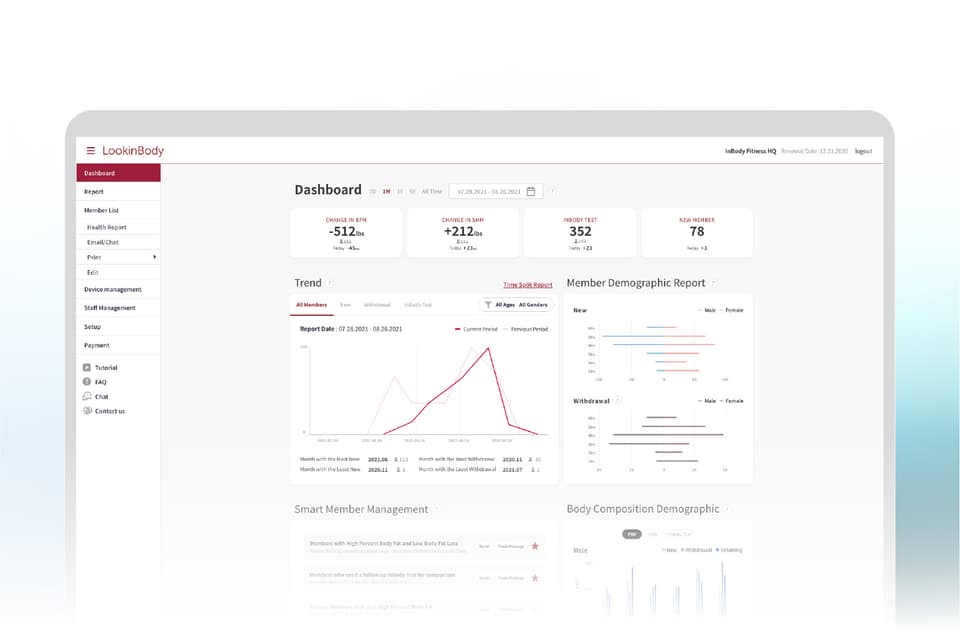
Task: Click the help icon next to Trend heading
Action: (330, 284)
